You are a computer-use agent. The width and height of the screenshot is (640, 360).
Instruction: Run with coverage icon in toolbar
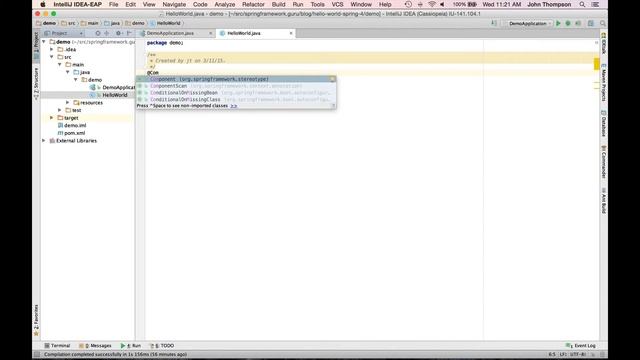click(578, 24)
